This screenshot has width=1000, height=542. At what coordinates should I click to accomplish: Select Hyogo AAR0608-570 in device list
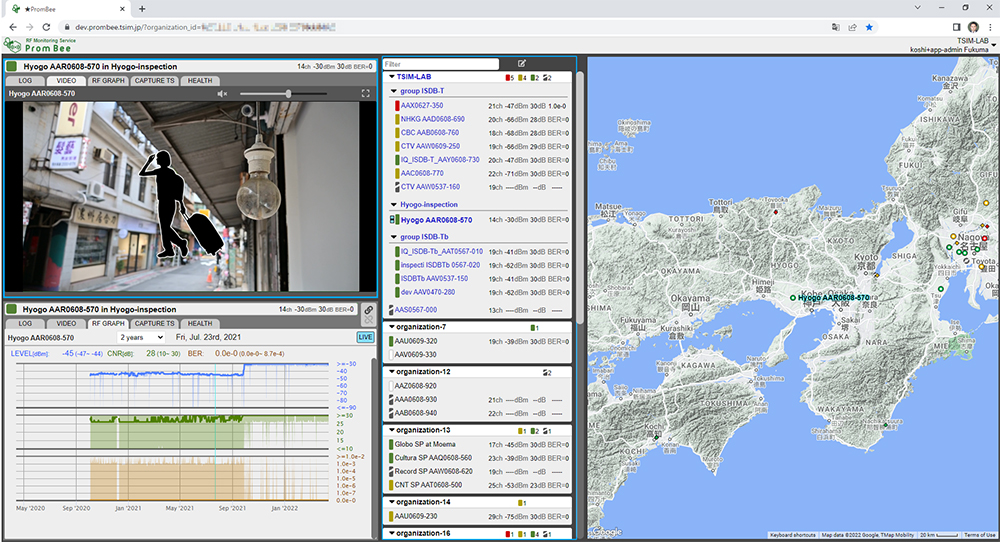(437, 220)
